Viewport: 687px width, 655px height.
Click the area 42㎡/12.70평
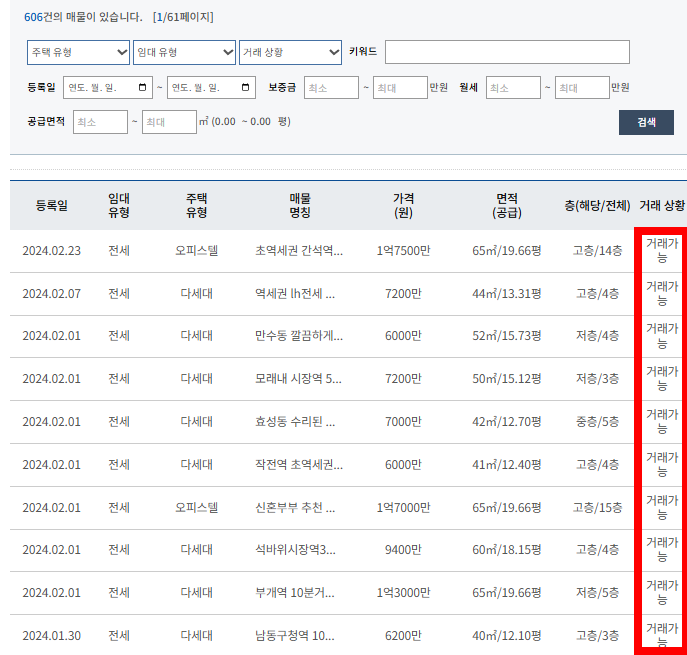(507, 421)
